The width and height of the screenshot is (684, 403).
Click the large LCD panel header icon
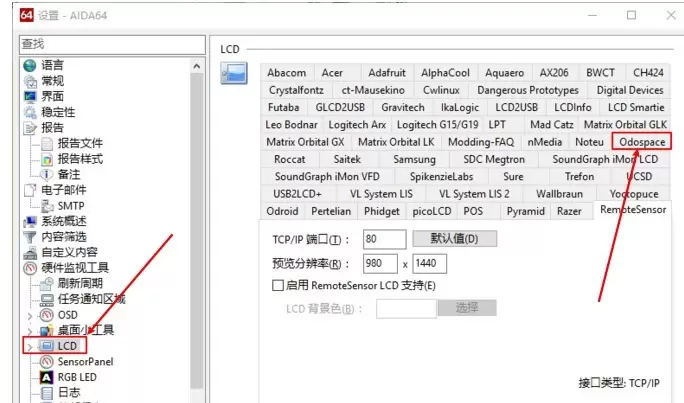[x=234, y=73]
